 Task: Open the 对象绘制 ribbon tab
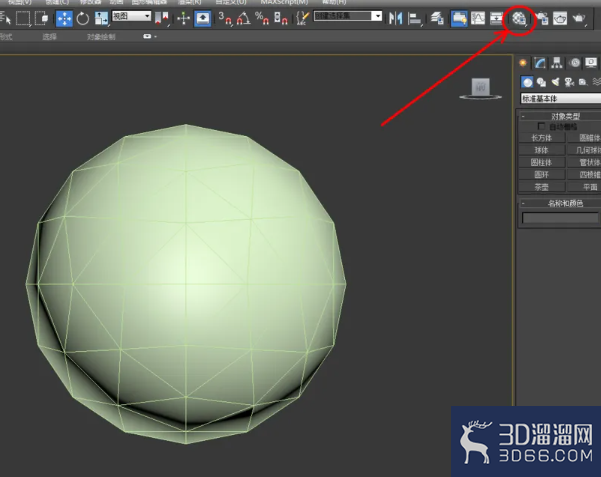click(101, 37)
